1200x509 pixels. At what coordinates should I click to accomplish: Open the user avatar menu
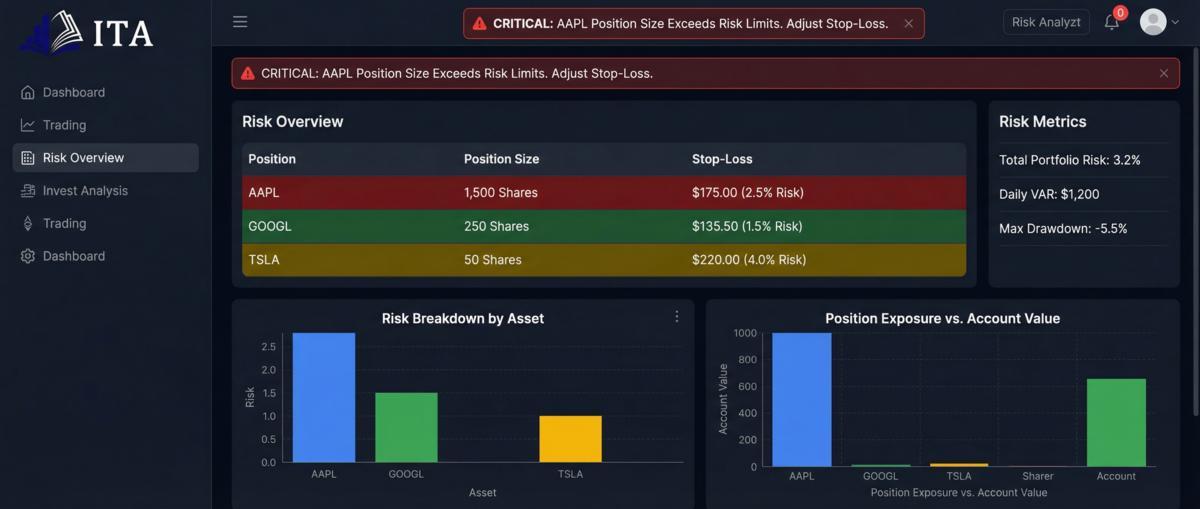1160,22
